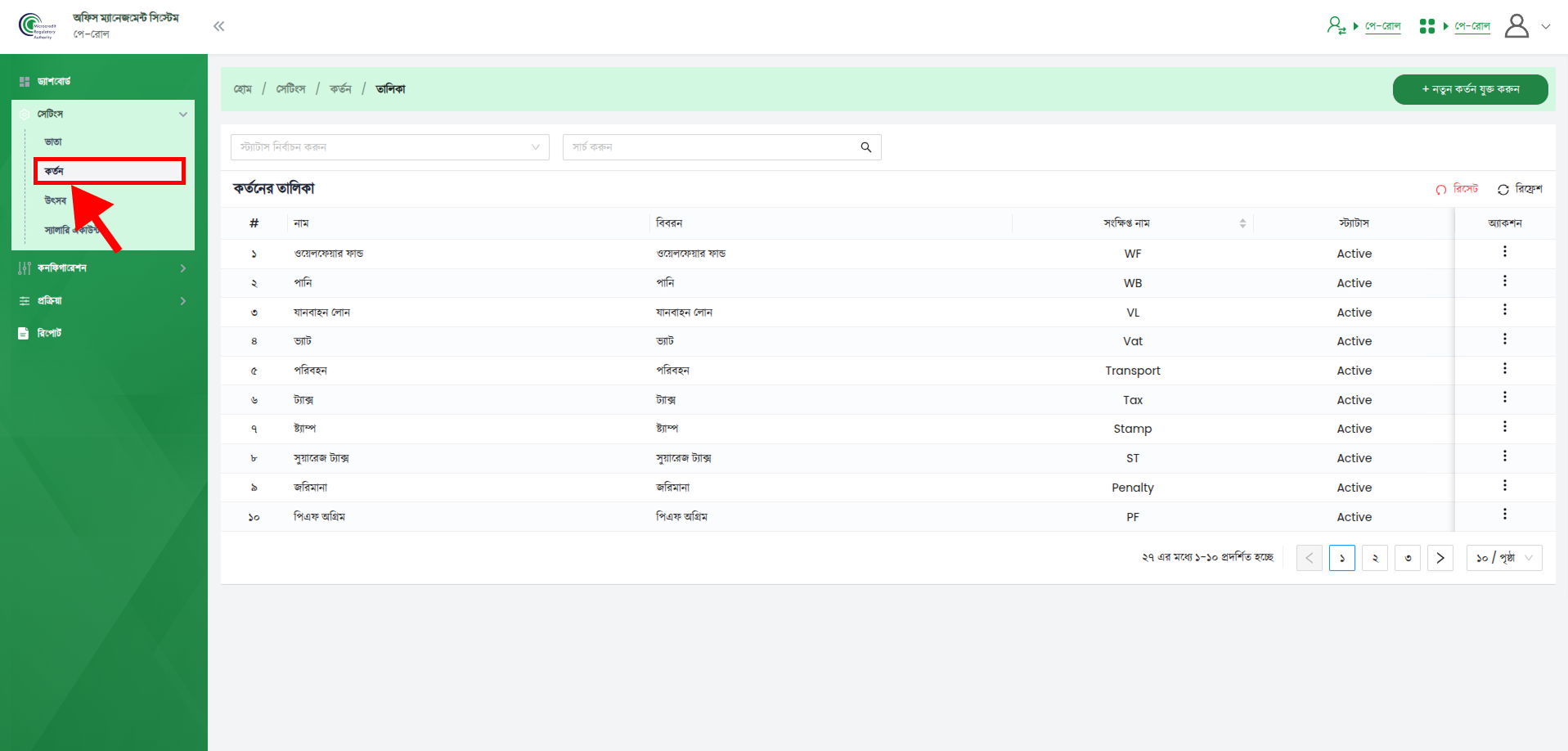Viewport: 1568px width, 751px height.
Task: Click the second পে-রোল header link
Action: click(1472, 26)
